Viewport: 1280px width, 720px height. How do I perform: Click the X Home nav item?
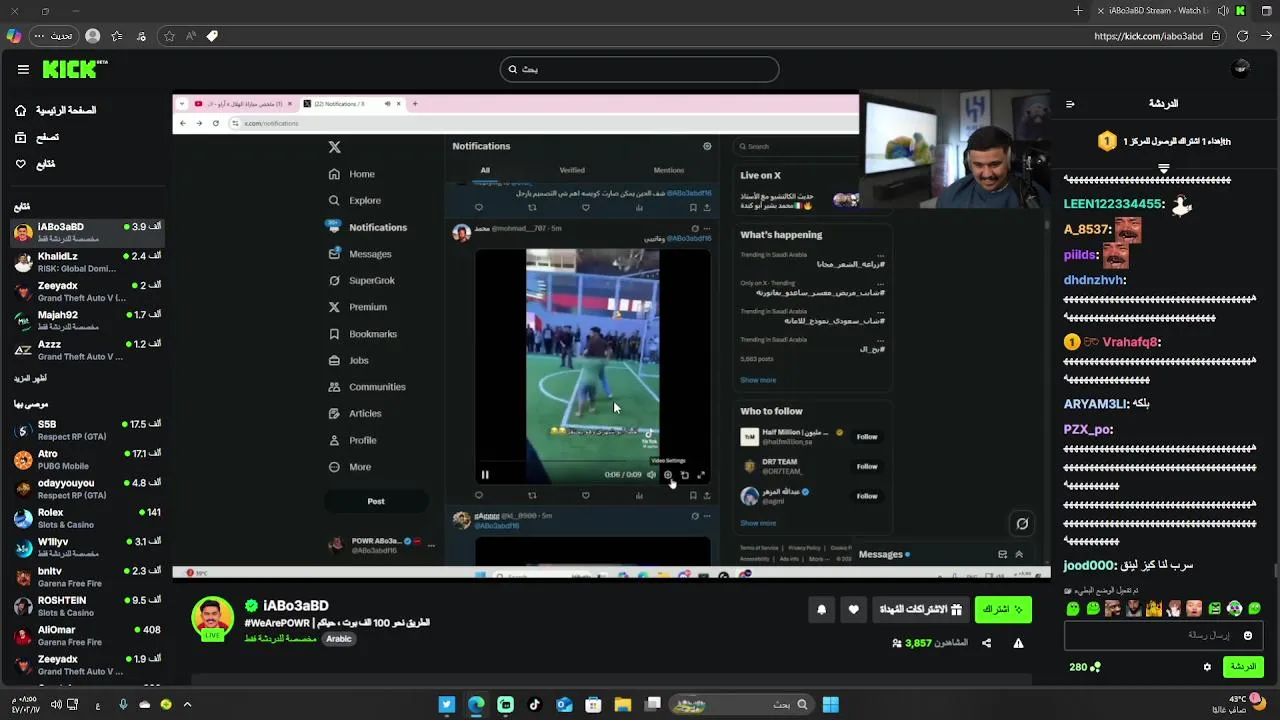[x=351, y=174]
